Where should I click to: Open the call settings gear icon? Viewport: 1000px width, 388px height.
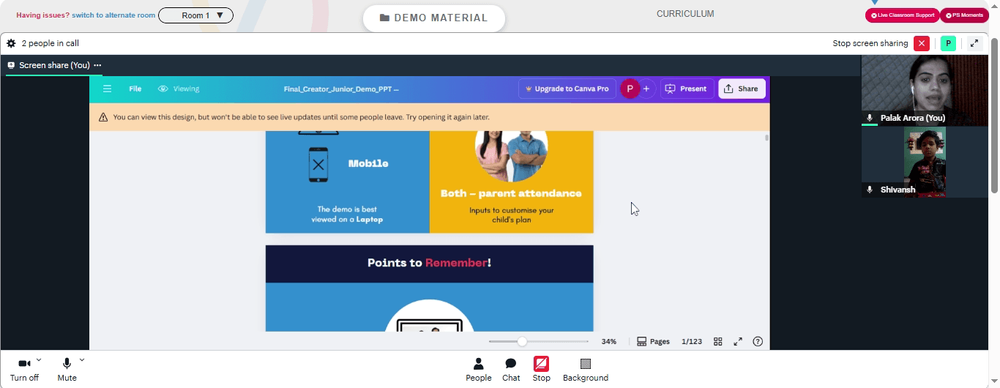click(11, 43)
